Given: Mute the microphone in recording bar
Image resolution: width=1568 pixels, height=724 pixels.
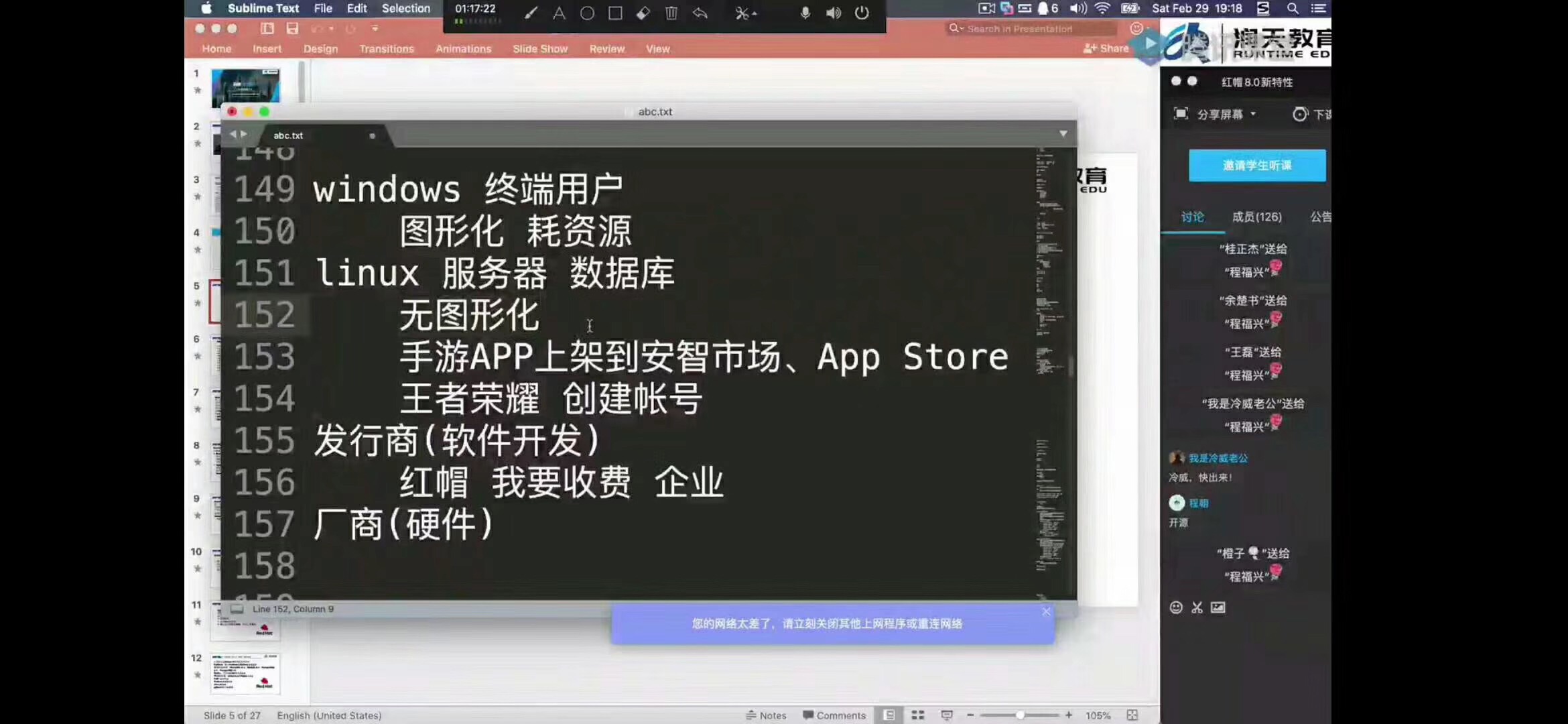Looking at the screenshot, I should pyautogui.click(x=805, y=13).
